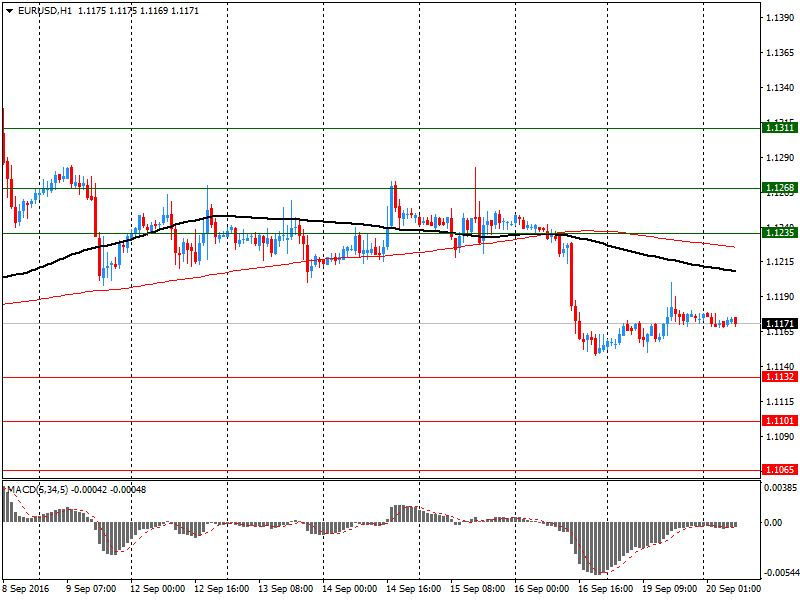This screenshot has width=800, height=600.
Task: Click the 1.1132 red support level label
Action: 780,377
